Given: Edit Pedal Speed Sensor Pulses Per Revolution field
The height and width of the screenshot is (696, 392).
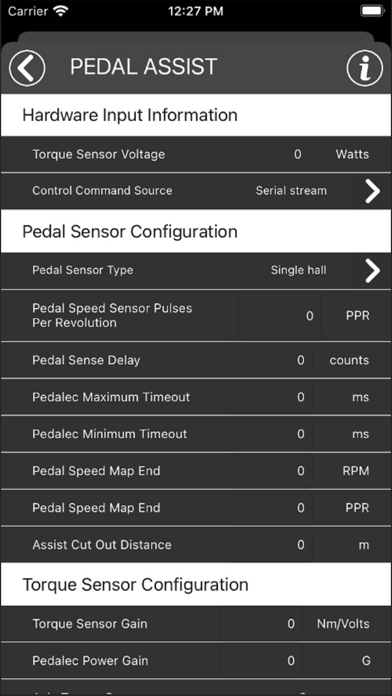Looking at the screenshot, I should 279,316.
